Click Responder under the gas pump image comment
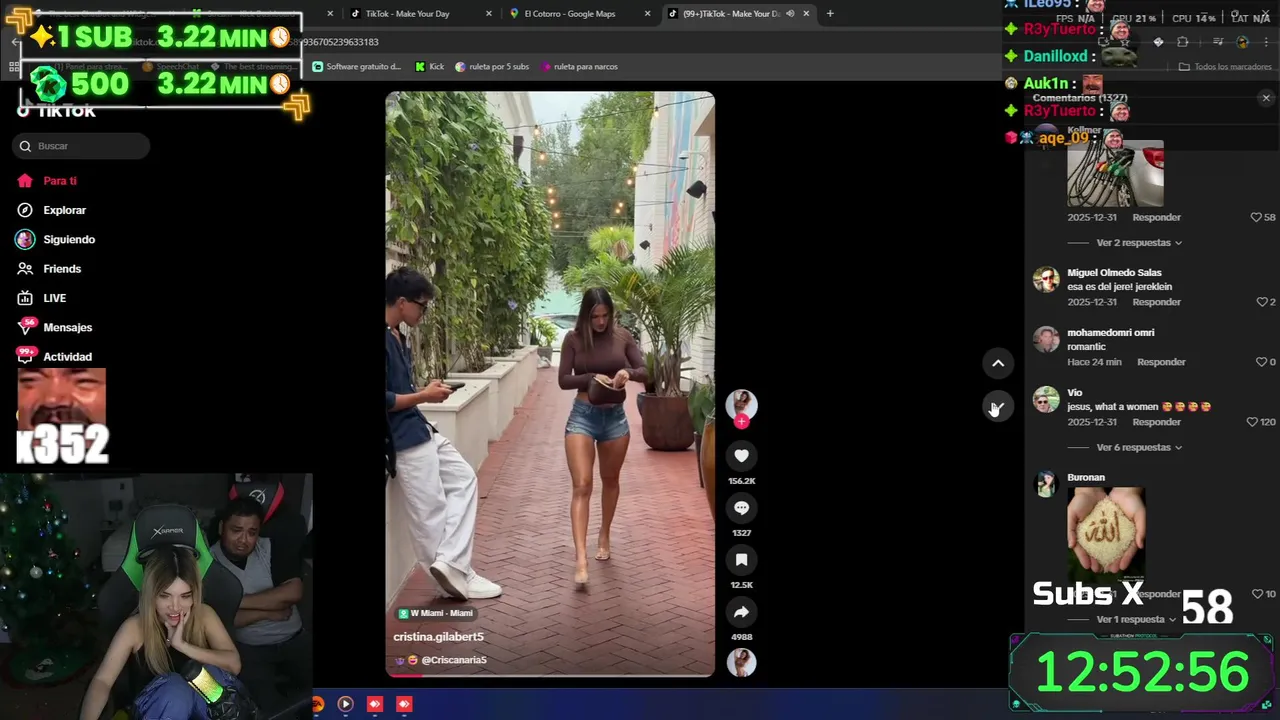1280x720 pixels. point(1156,217)
